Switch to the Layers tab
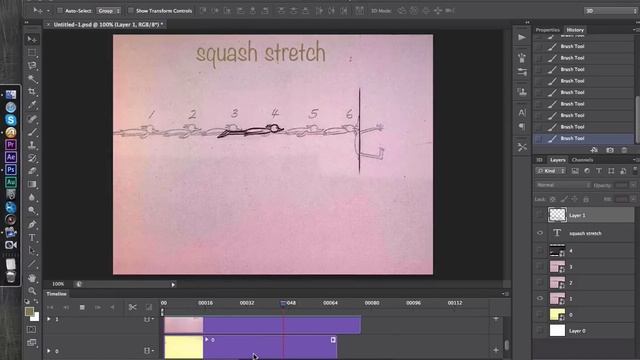This screenshot has width=640, height=360. click(x=557, y=160)
